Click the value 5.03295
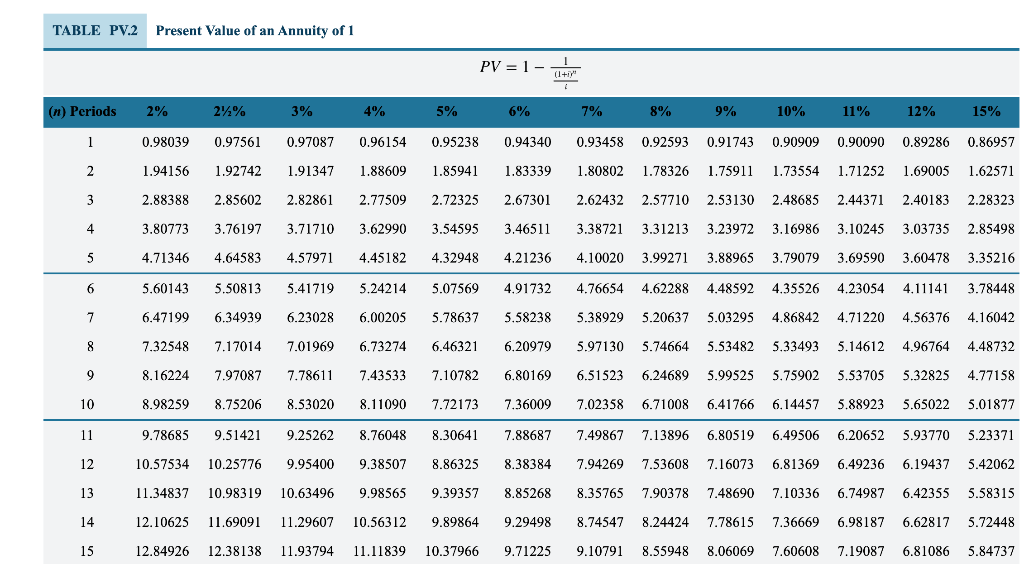Screen dimensions: 1024x564 [730, 318]
